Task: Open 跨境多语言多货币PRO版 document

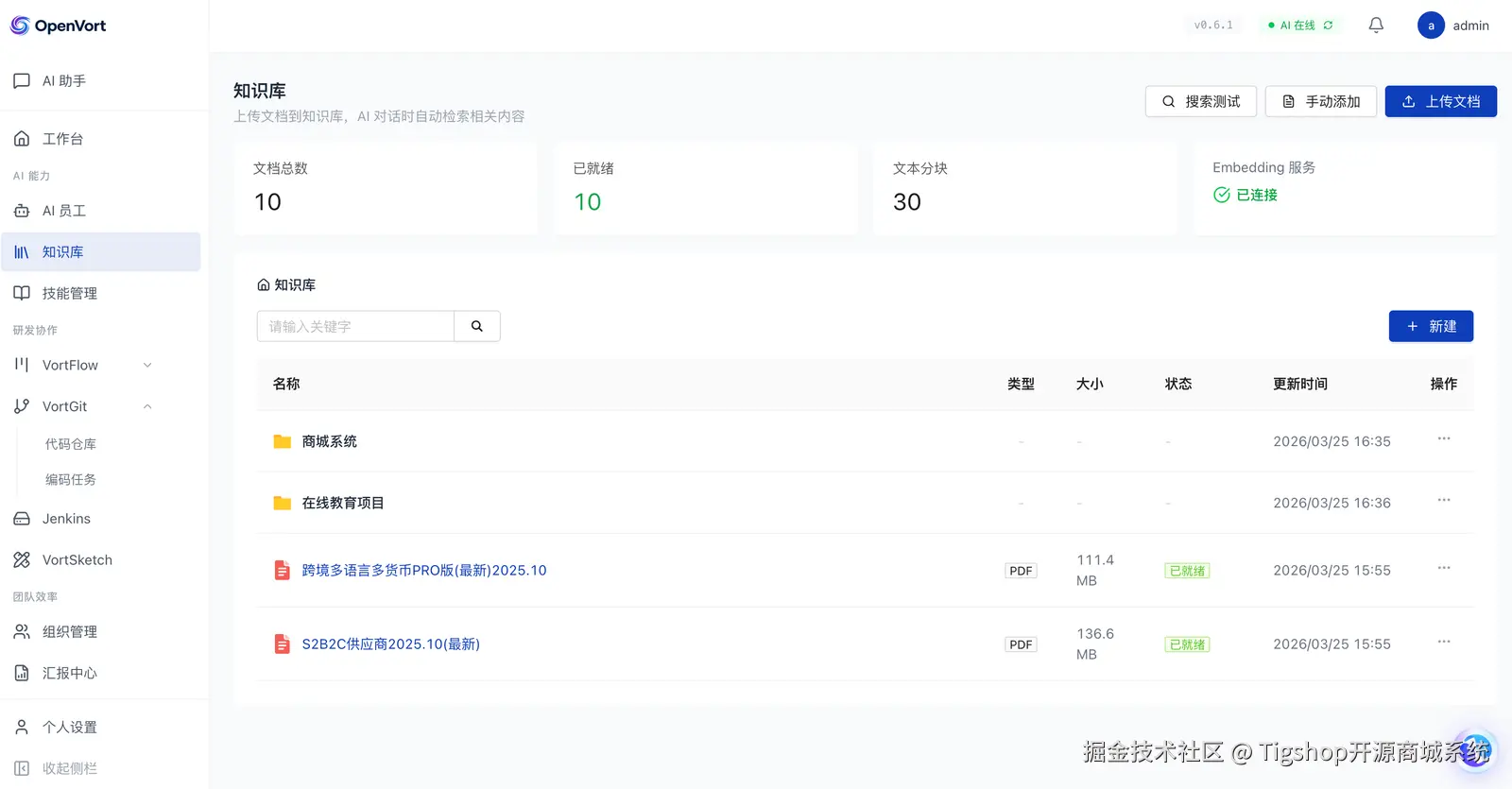Action: click(424, 571)
